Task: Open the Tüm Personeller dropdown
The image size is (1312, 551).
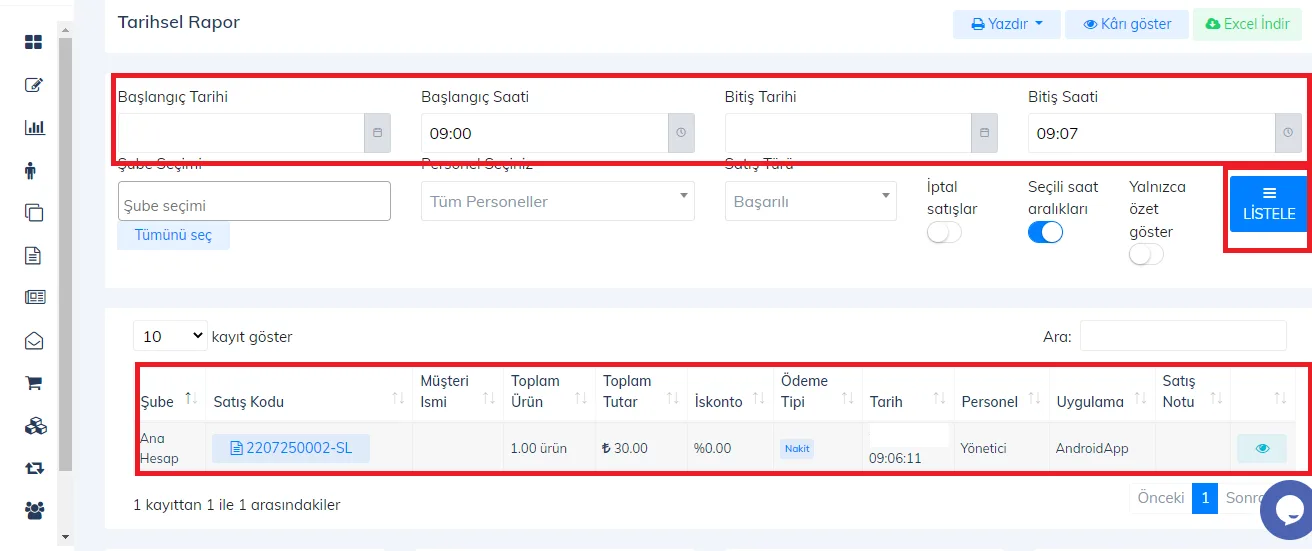Action: [558, 201]
